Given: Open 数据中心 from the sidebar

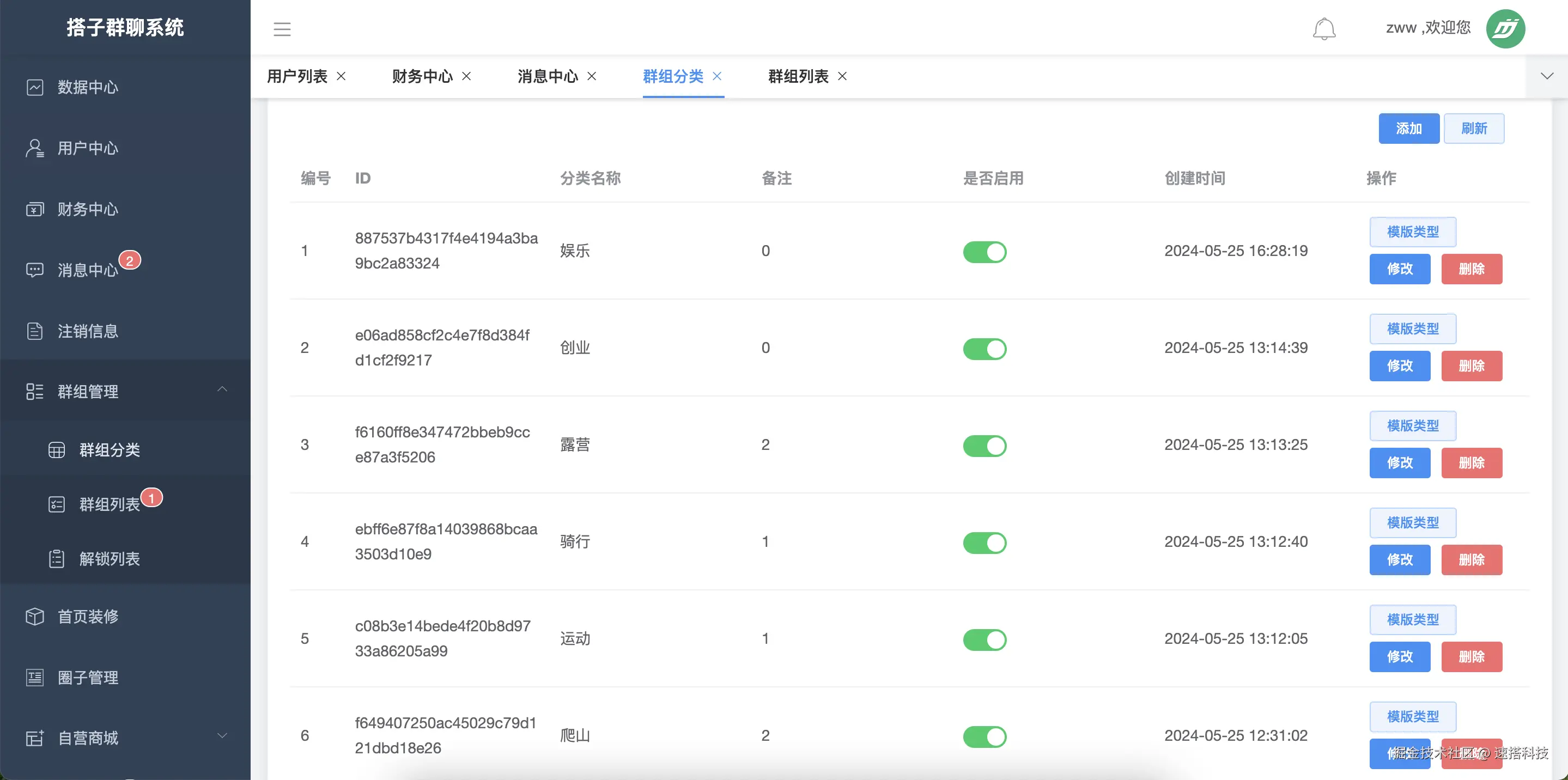Looking at the screenshot, I should [x=88, y=87].
